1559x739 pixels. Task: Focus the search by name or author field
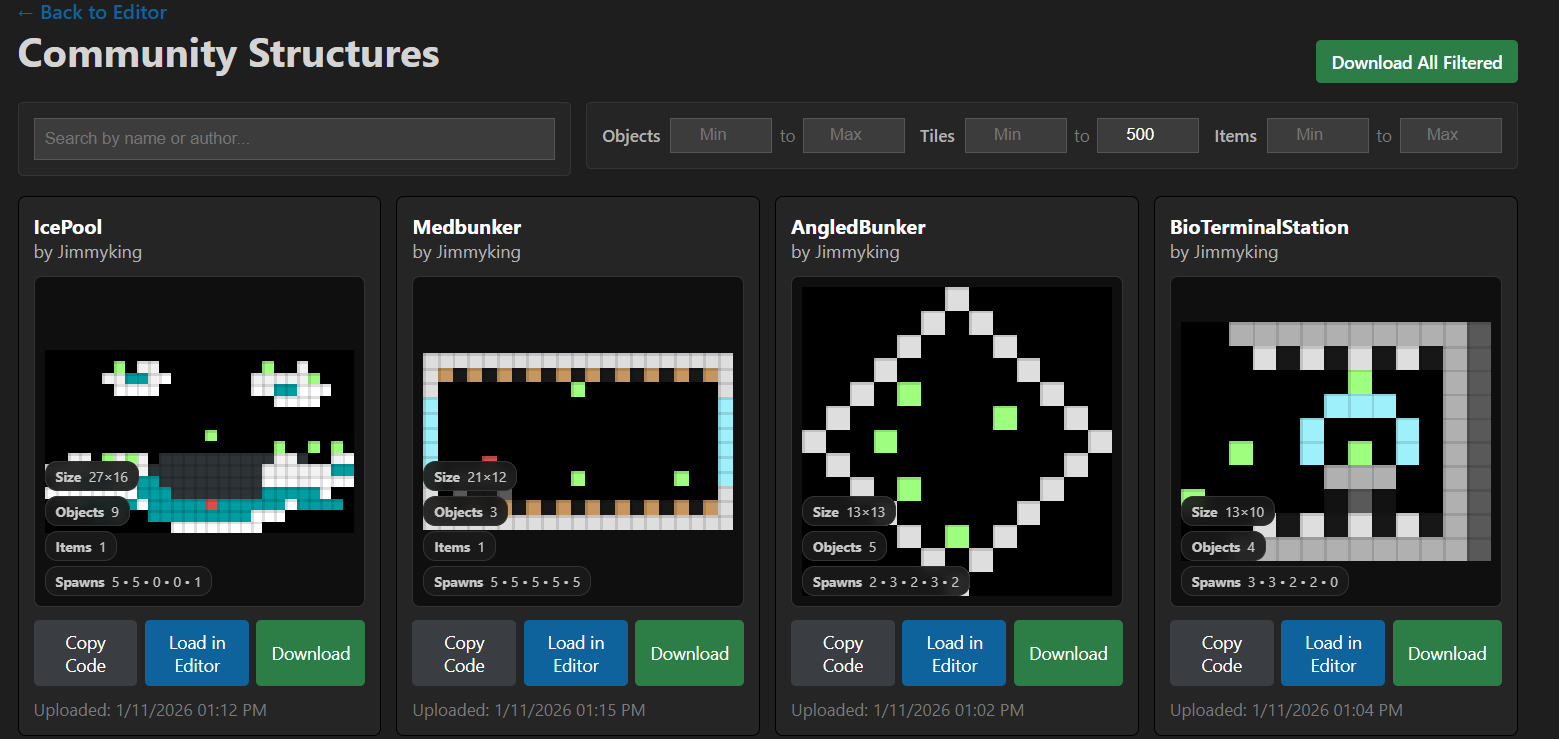pyautogui.click(x=294, y=139)
